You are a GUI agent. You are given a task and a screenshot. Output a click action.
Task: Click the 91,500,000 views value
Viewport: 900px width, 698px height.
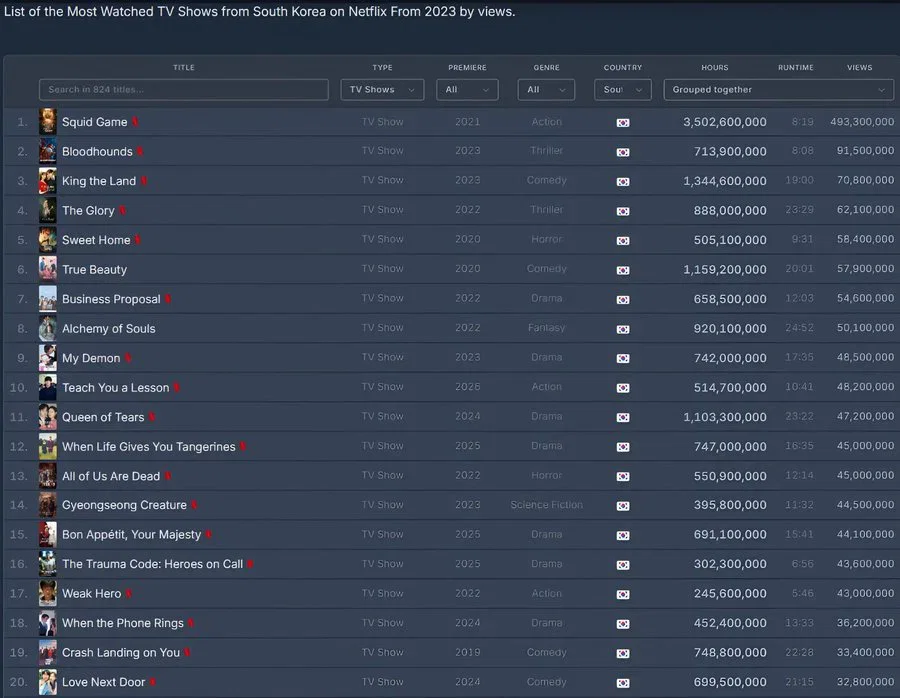pos(865,150)
